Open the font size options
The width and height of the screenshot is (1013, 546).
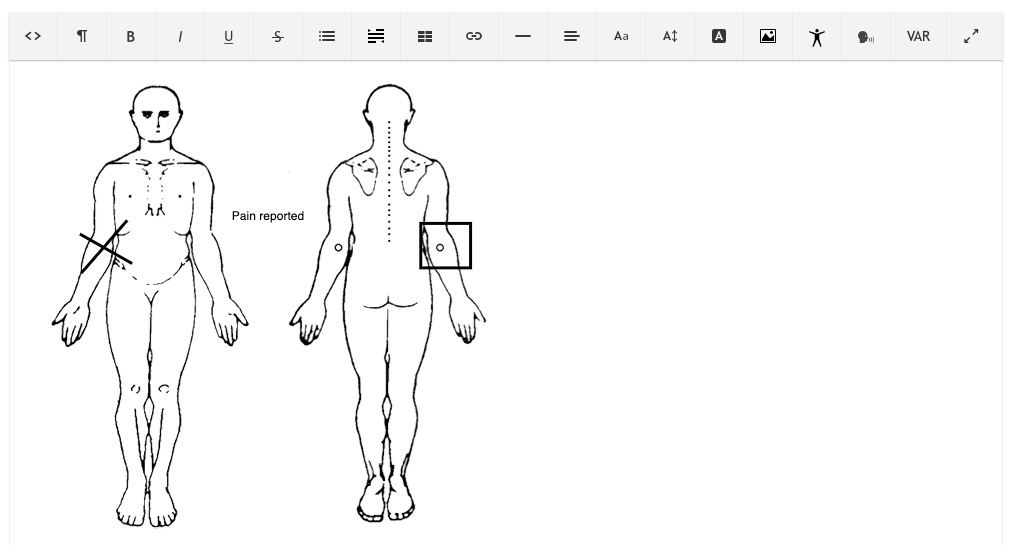(670, 36)
